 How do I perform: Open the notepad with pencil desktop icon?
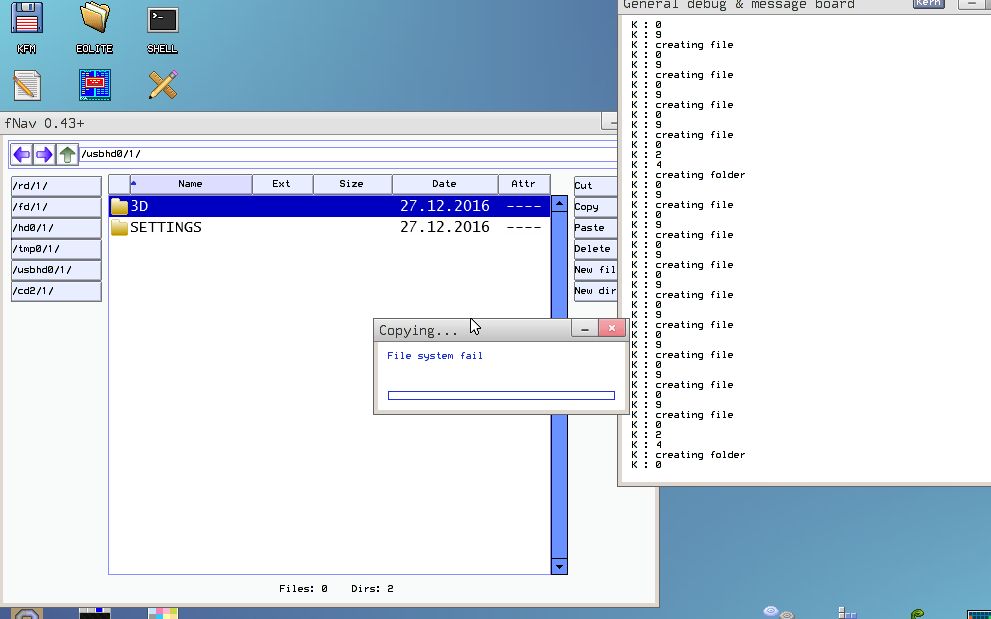tap(27, 85)
